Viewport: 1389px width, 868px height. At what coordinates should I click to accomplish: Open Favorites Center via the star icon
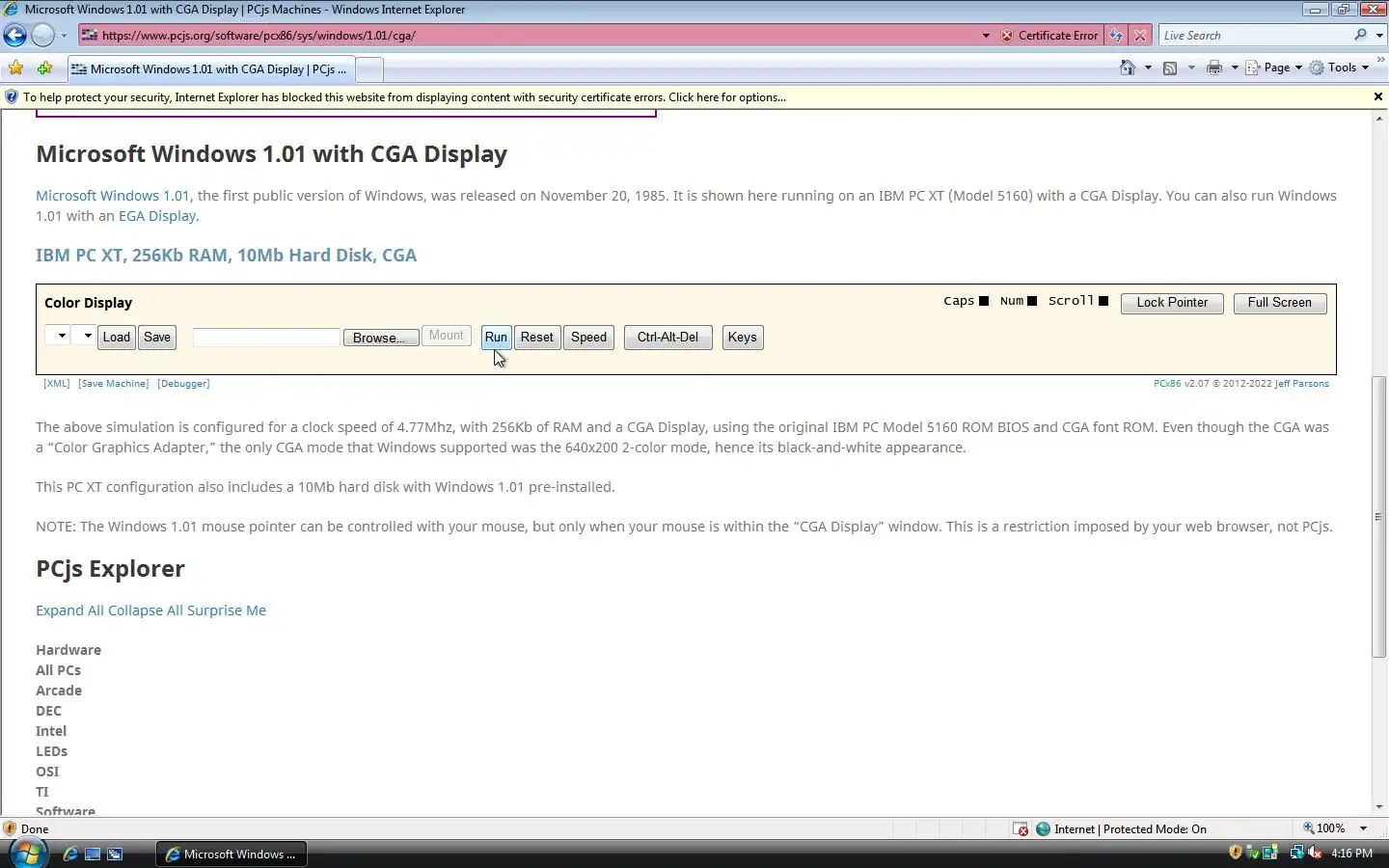pyautogui.click(x=16, y=68)
